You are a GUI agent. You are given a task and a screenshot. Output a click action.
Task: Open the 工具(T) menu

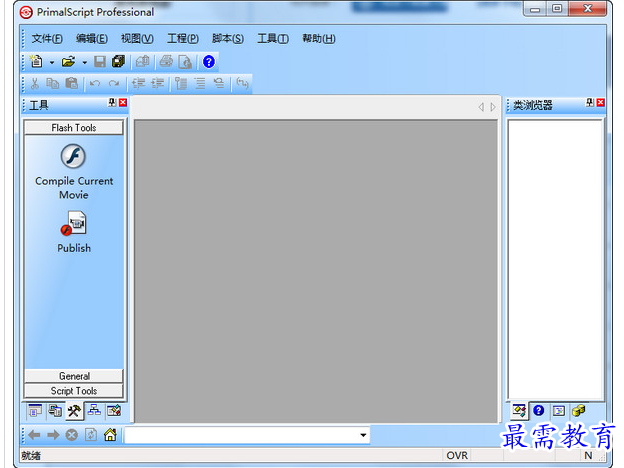point(273,39)
